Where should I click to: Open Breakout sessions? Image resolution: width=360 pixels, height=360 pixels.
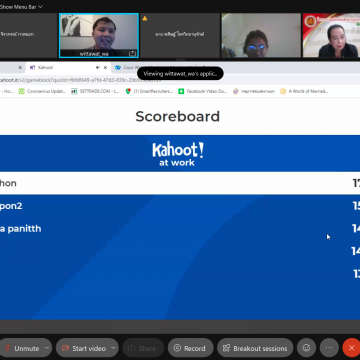pos(255,348)
